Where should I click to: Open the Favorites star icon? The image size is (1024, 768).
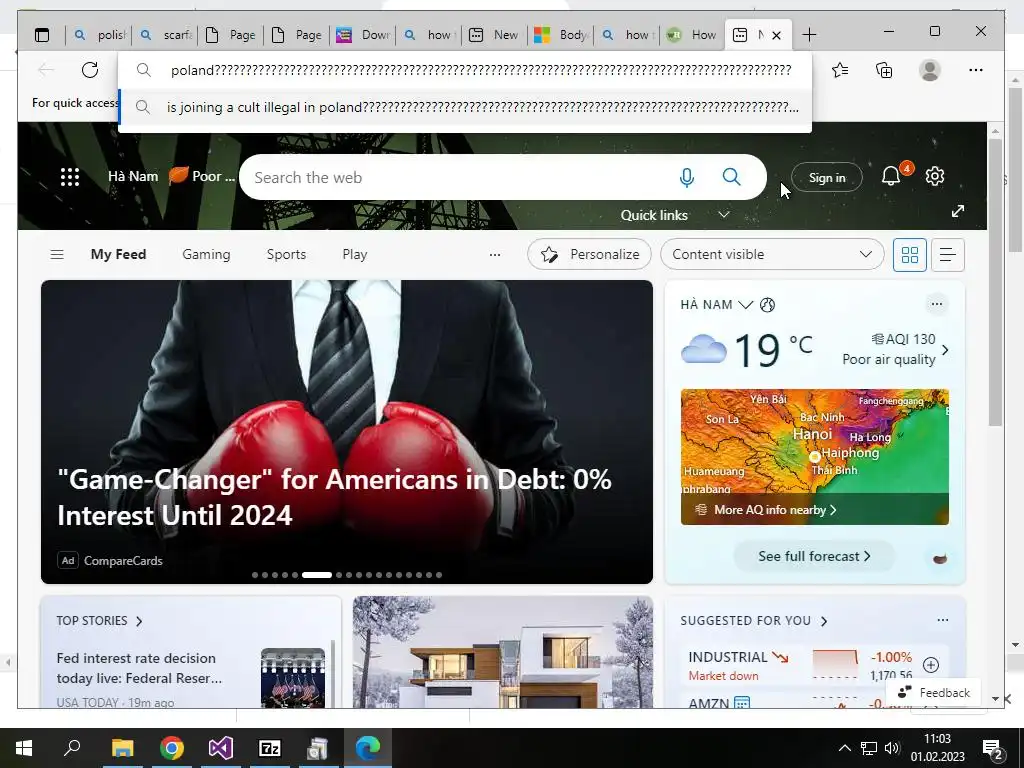pos(840,70)
